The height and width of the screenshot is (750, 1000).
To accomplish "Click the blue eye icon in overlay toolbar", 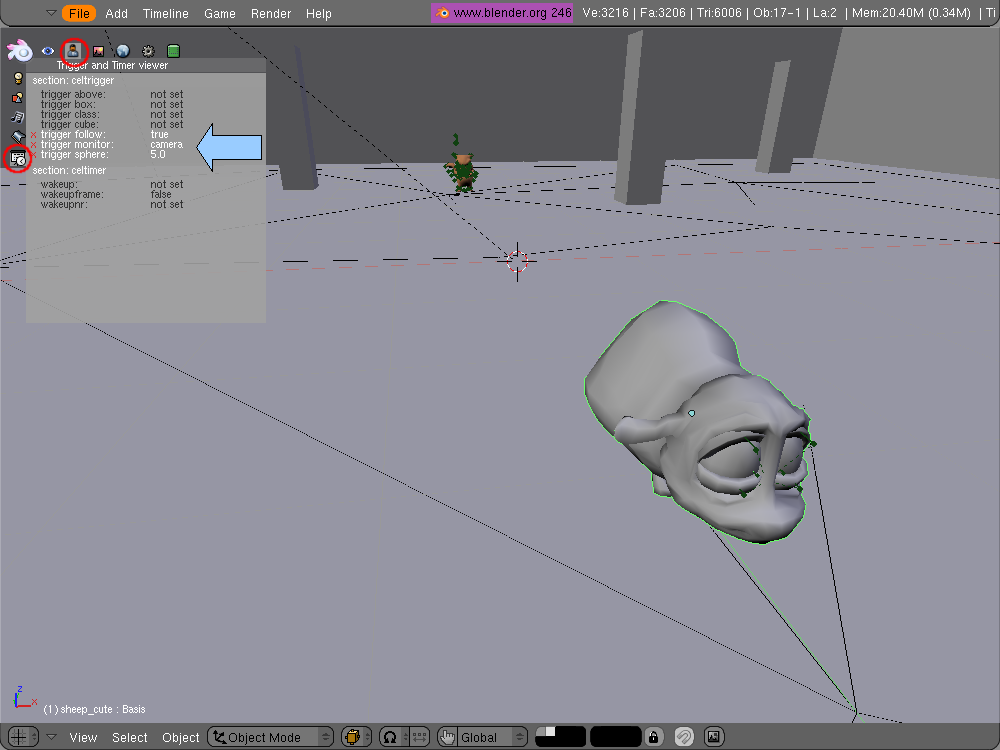I will point(47,51).
